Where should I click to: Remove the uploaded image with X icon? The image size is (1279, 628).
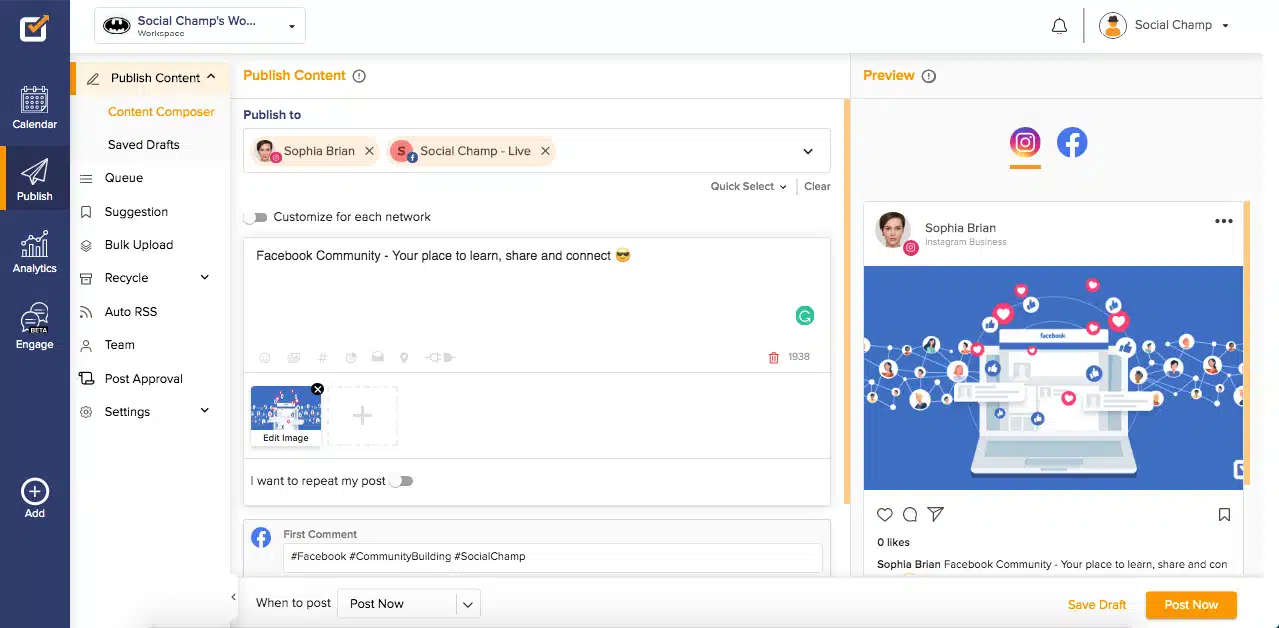point(318,389)
